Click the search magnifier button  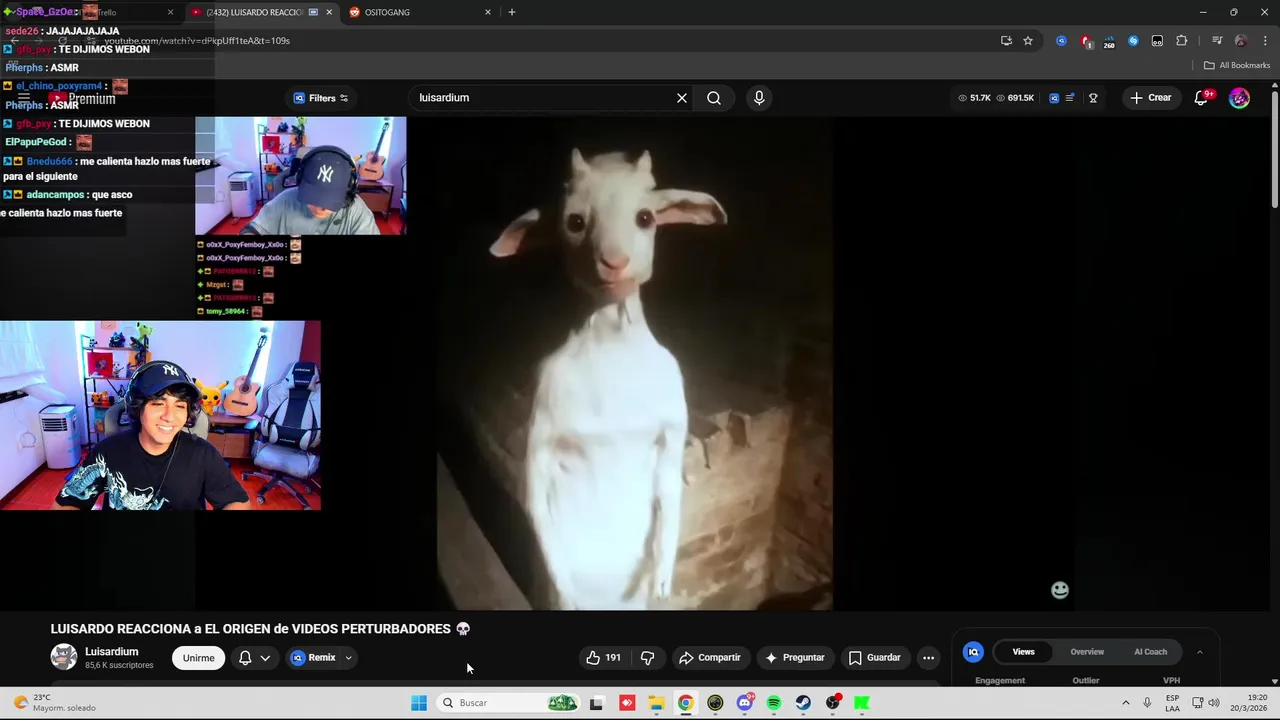(714, 98)
